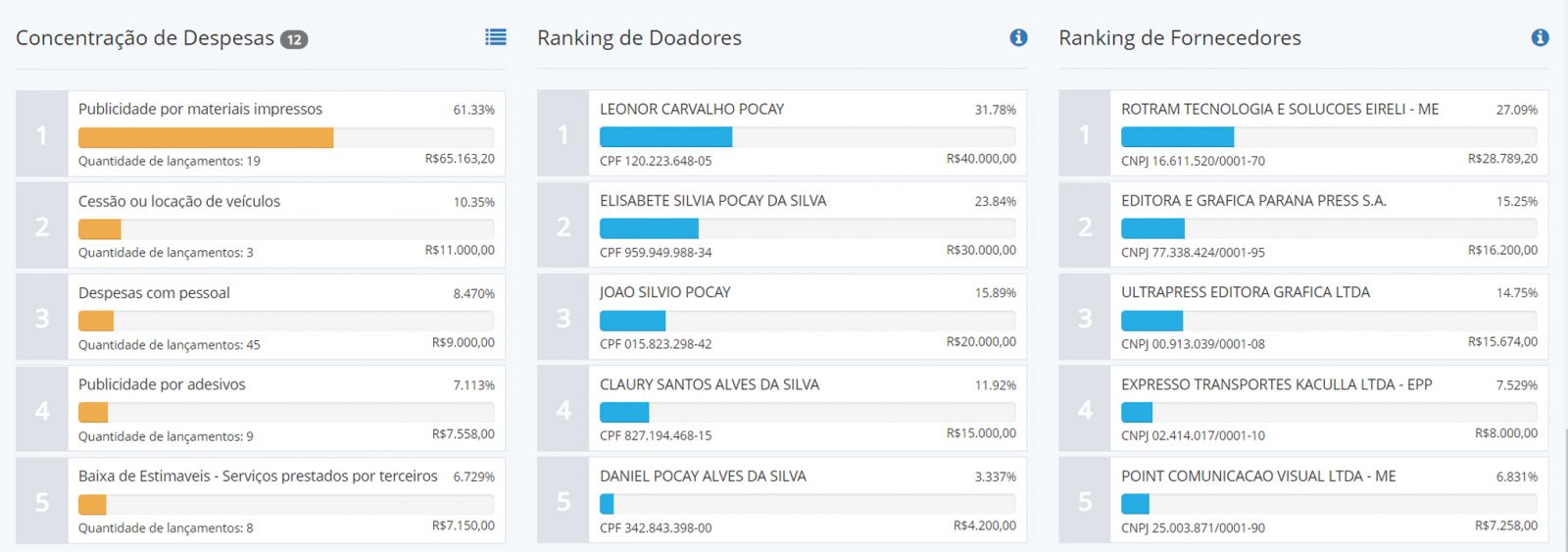Click the blue bar for EDITORA E GRAFICA PARANA PRESS
This screenshot has height=552, width=1568.
pyautogui.click(x=1152, y=228)
